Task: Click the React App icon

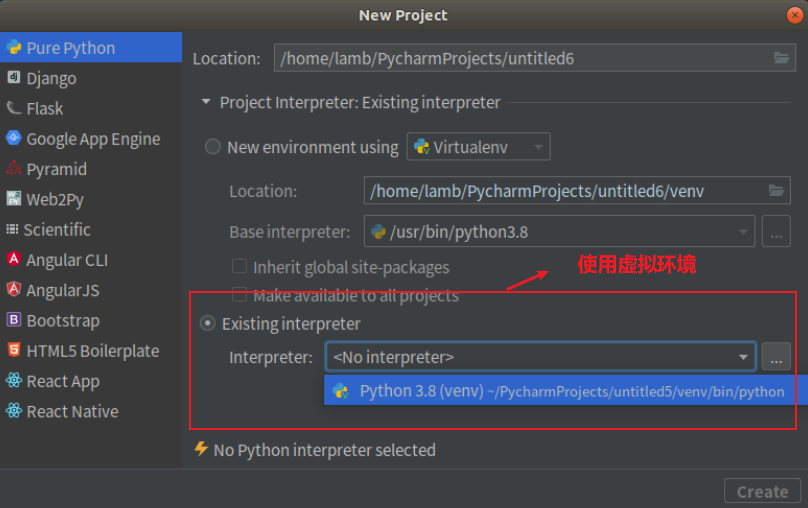Action: pyautogui.click(x=14, y=380)
